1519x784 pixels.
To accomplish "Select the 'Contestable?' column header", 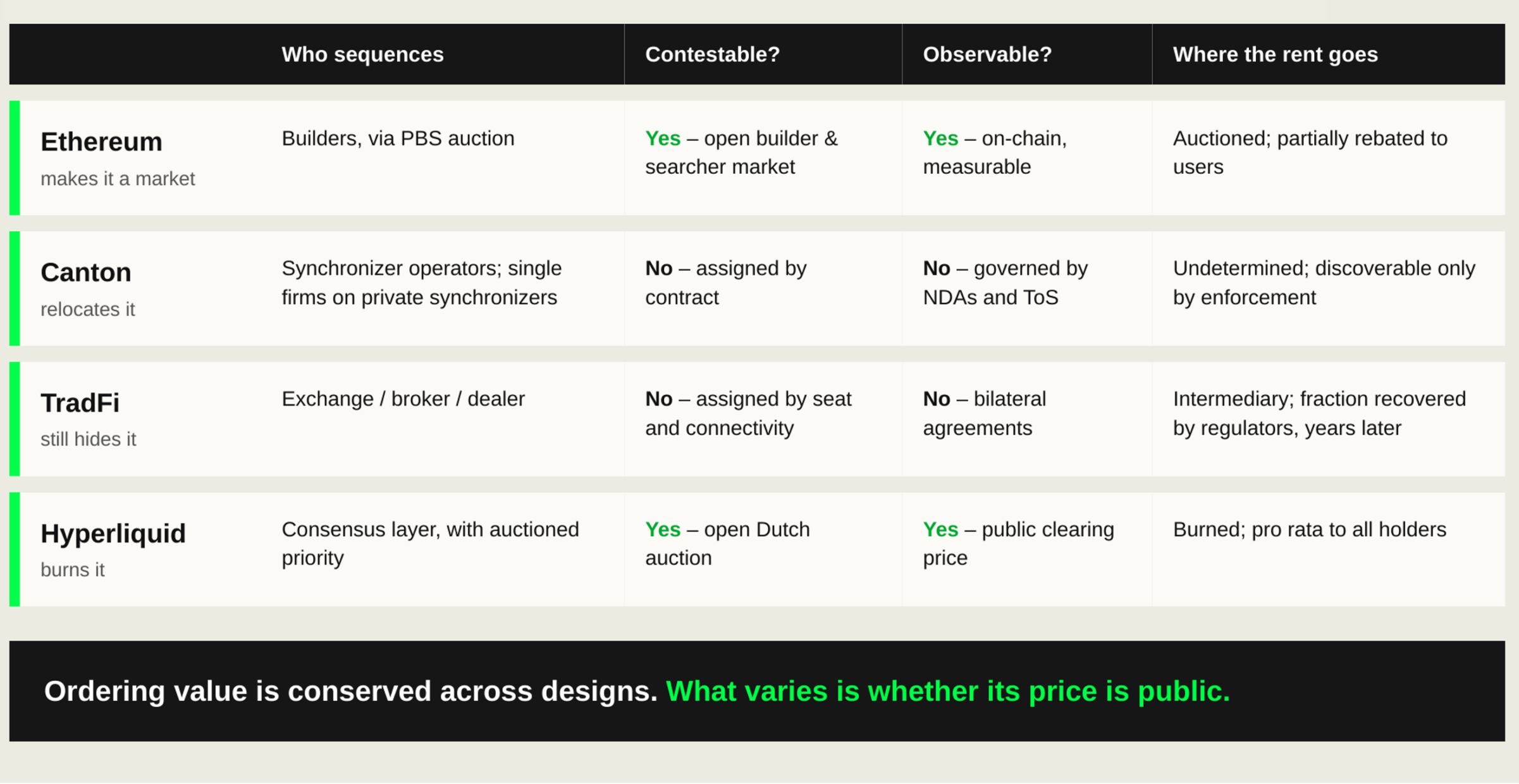I will point(712,54).
